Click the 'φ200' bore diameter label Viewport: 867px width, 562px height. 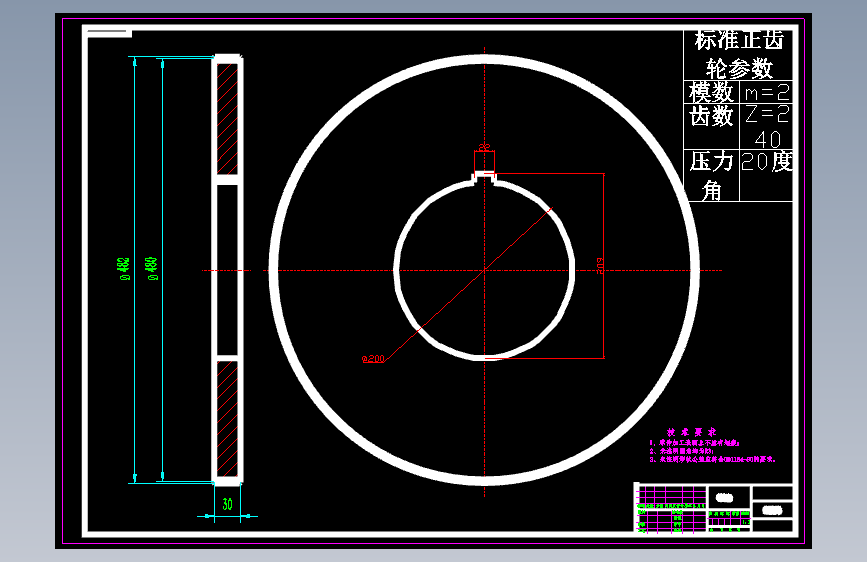pos(373,359)
